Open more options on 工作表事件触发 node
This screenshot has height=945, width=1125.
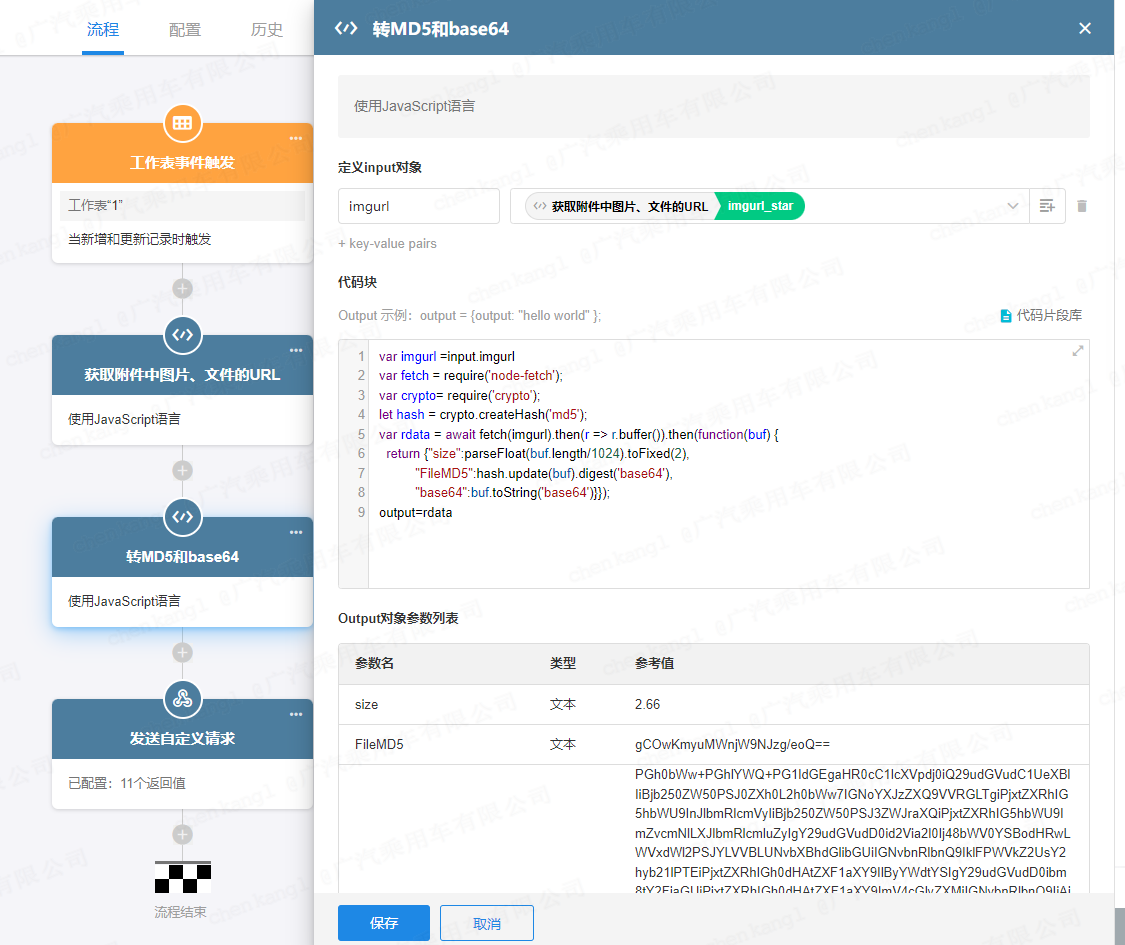coord(296,139)
